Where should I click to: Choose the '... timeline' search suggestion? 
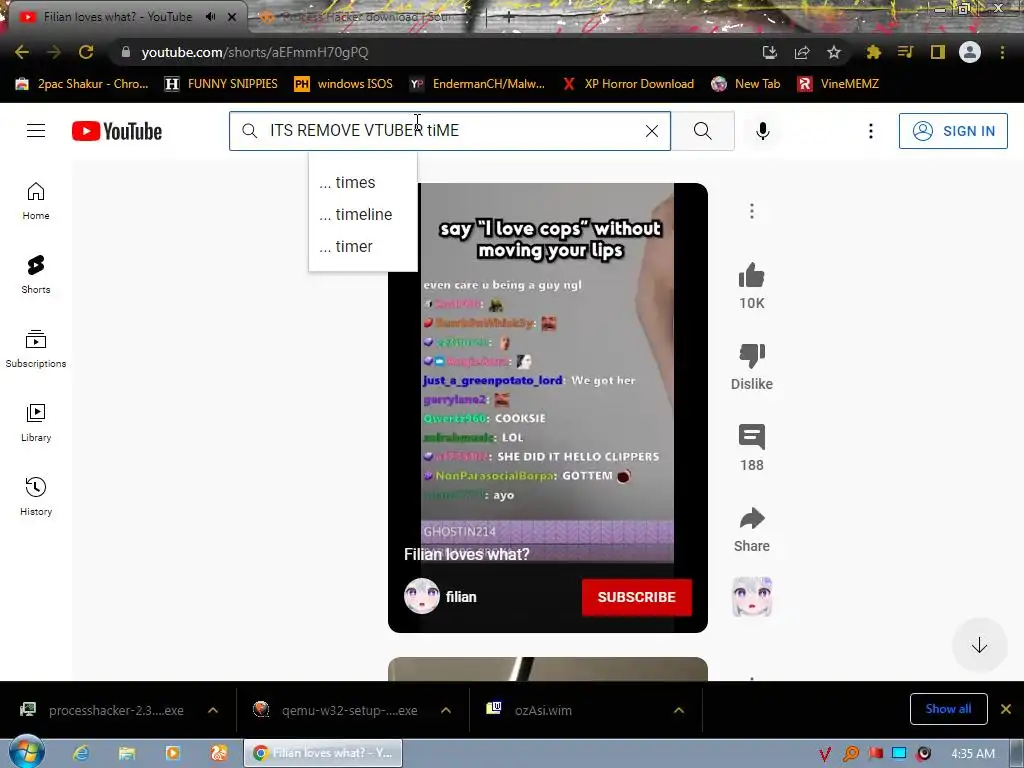click(x=363, y=214)
